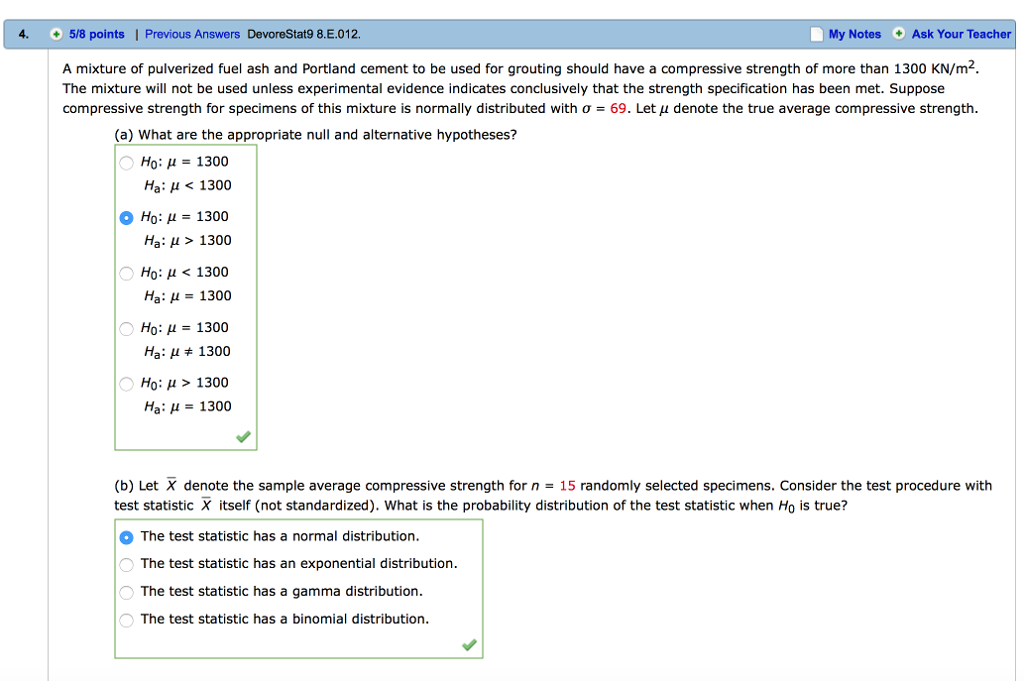Select hypothesis option Ha: mu not equal 1300

point(126,327)
